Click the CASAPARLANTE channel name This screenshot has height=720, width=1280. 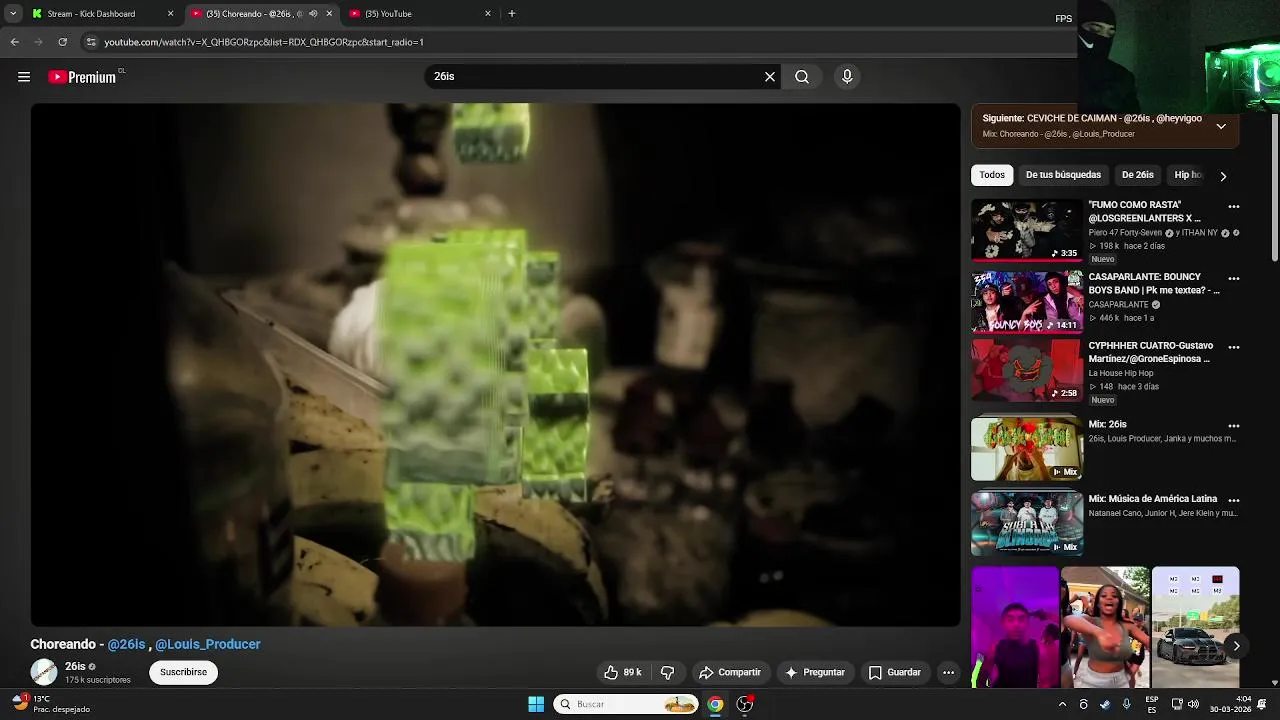[1119, 305]
